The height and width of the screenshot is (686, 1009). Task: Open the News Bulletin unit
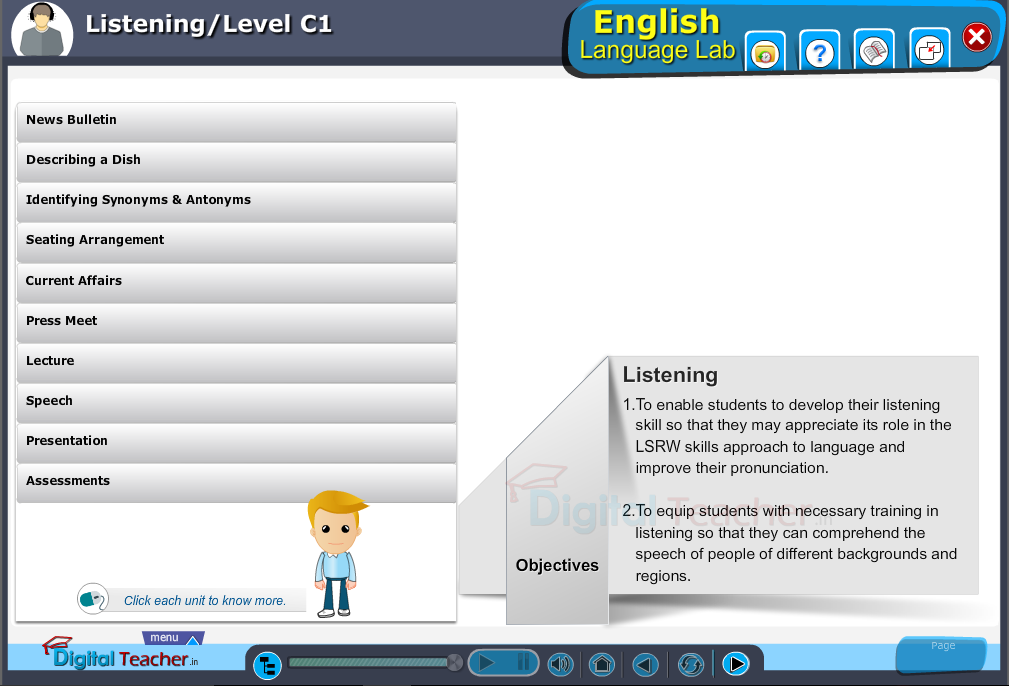[x=236, y=121]
